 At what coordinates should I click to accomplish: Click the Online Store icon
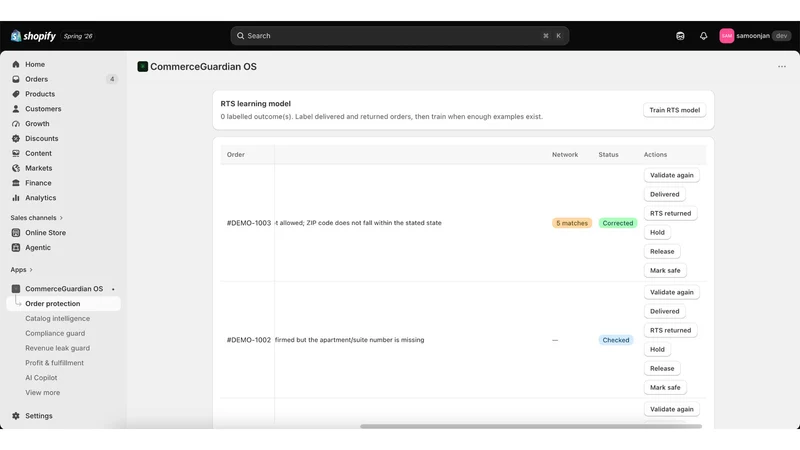16,233
